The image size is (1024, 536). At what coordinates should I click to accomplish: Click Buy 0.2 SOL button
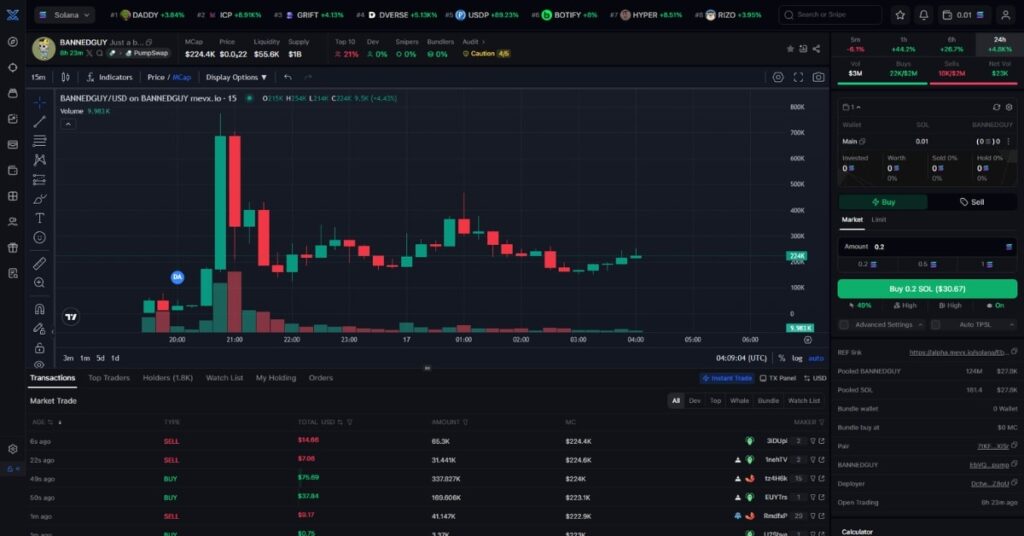pos(927,289)
